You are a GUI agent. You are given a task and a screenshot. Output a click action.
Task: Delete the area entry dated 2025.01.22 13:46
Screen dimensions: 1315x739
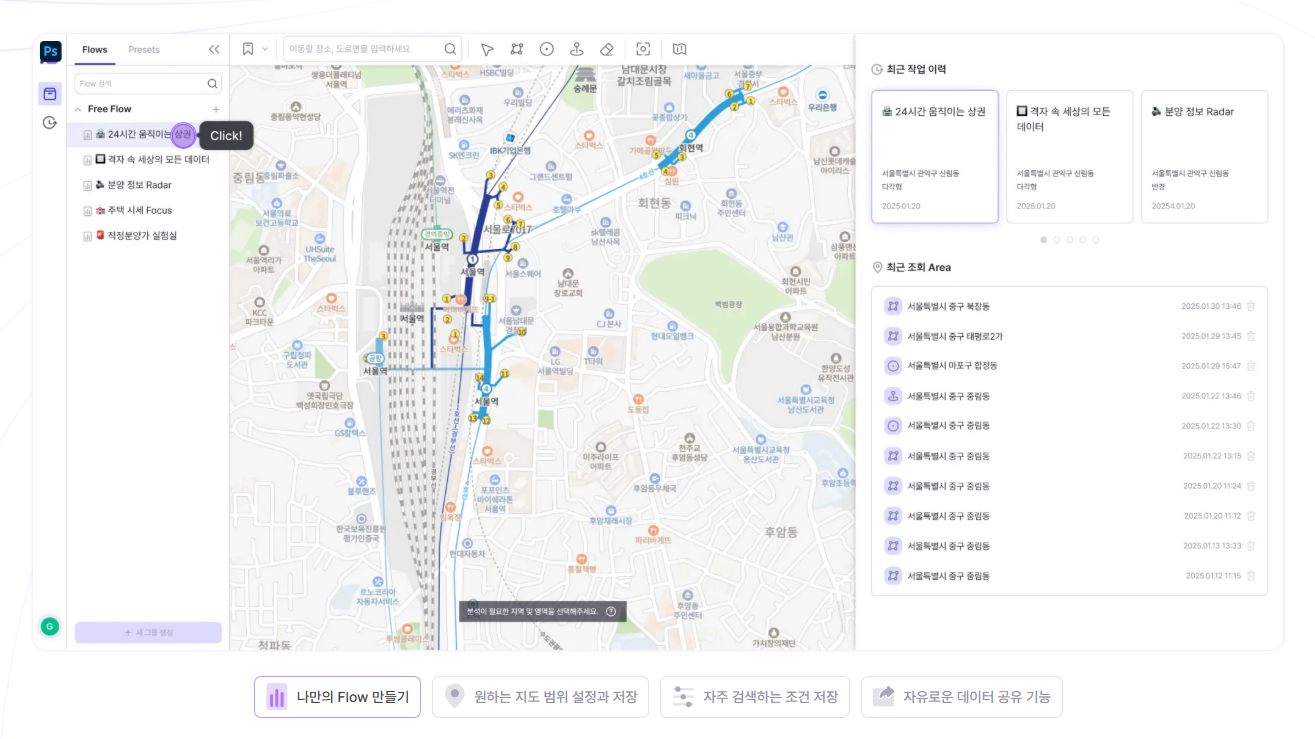(x=1251, y=396)
